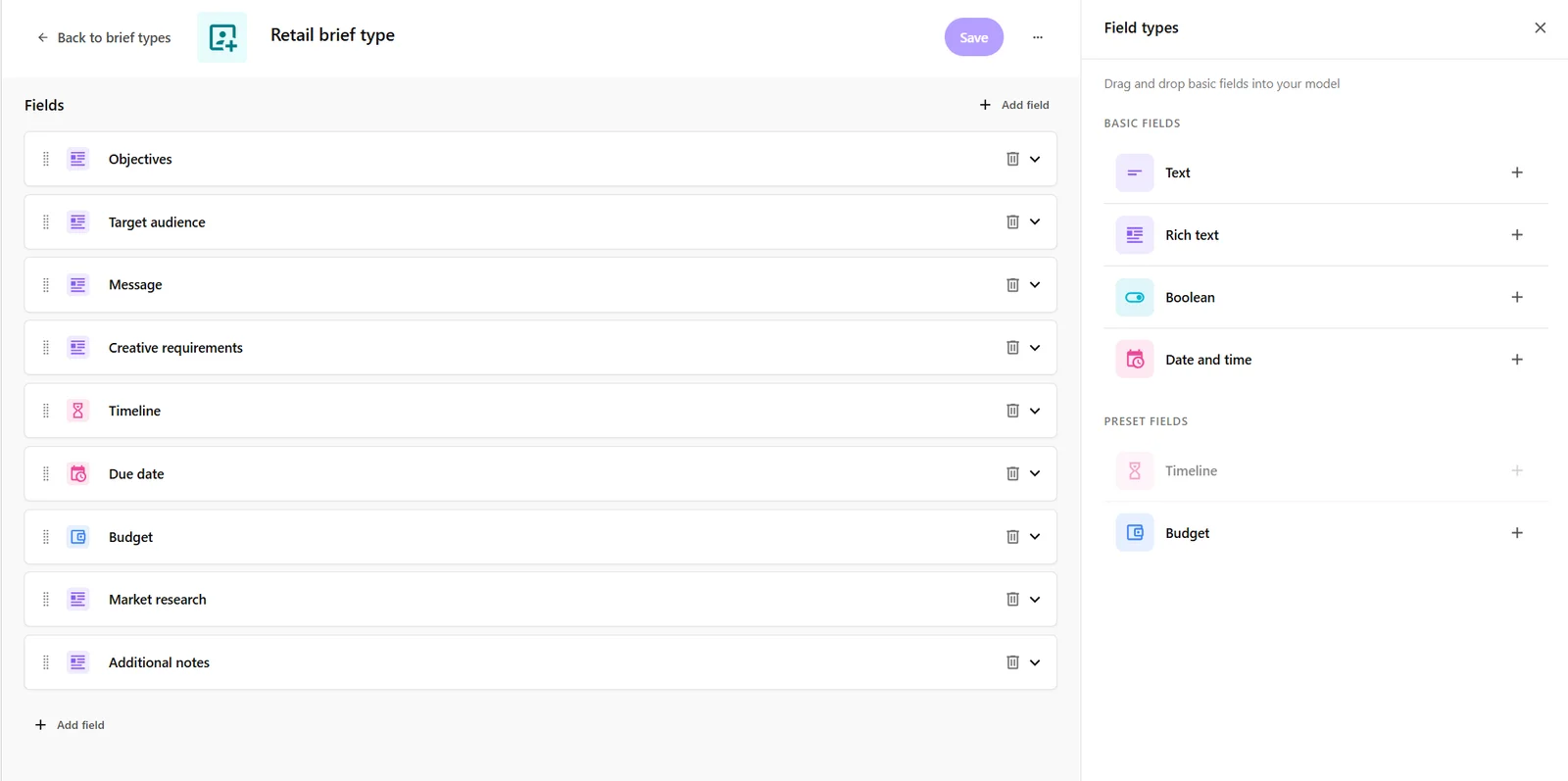Select the Date and time field type
Screen dimensions: 1568x781
1326,360
